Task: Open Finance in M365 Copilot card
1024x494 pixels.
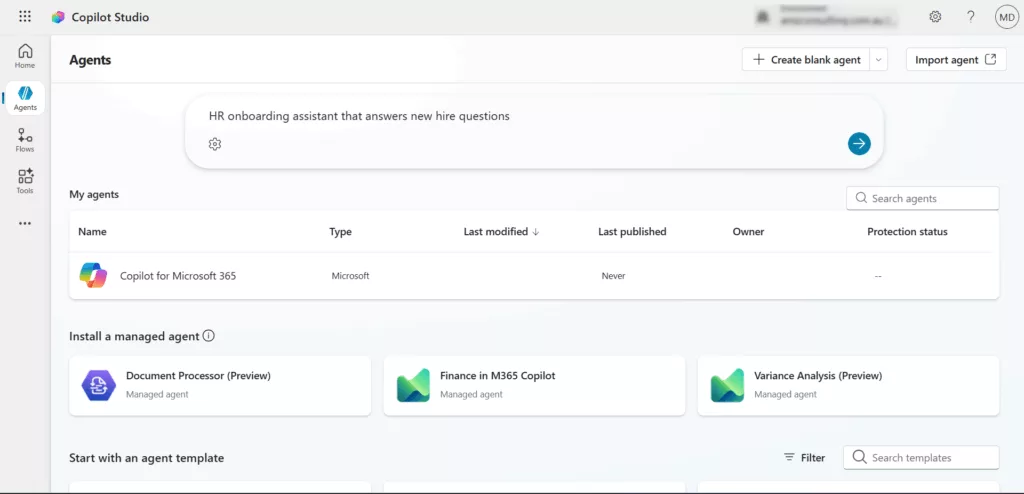Action: [534, 386]
